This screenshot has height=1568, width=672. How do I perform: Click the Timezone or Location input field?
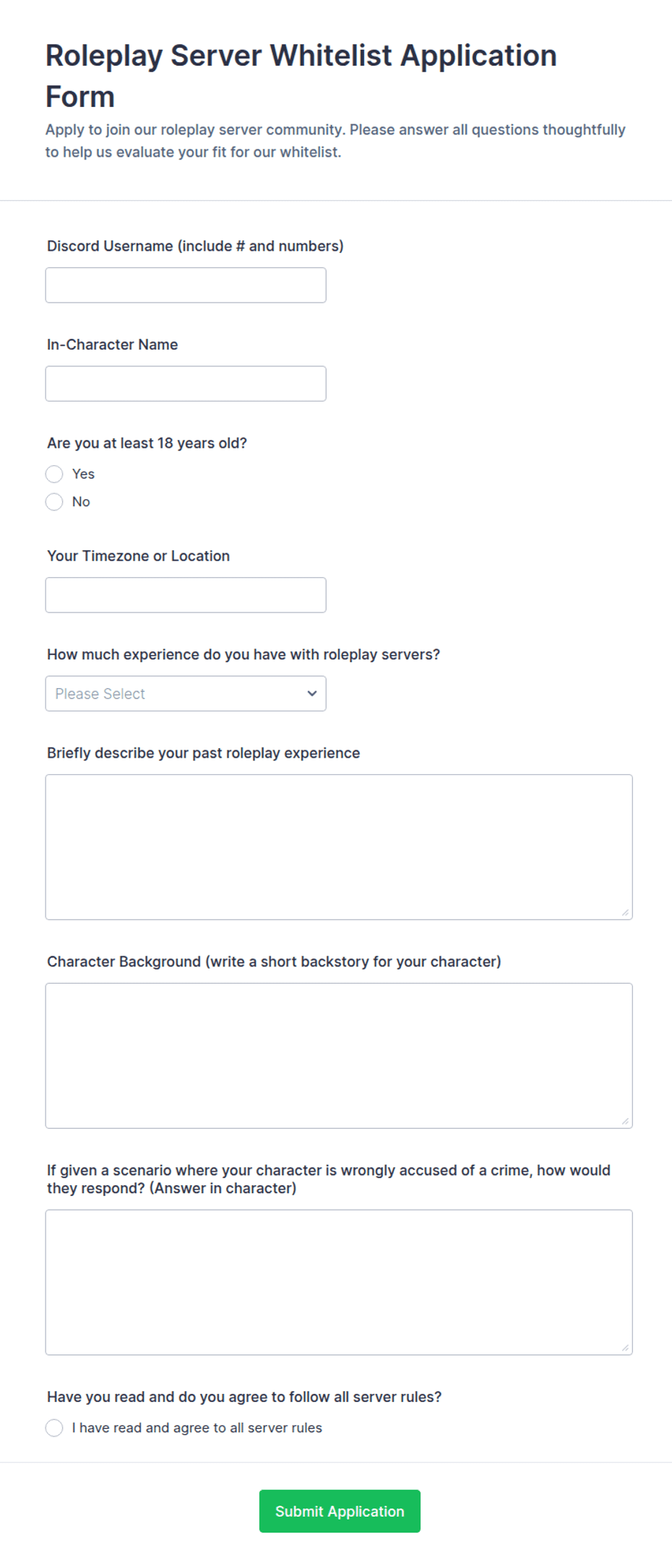click(186, 595)
